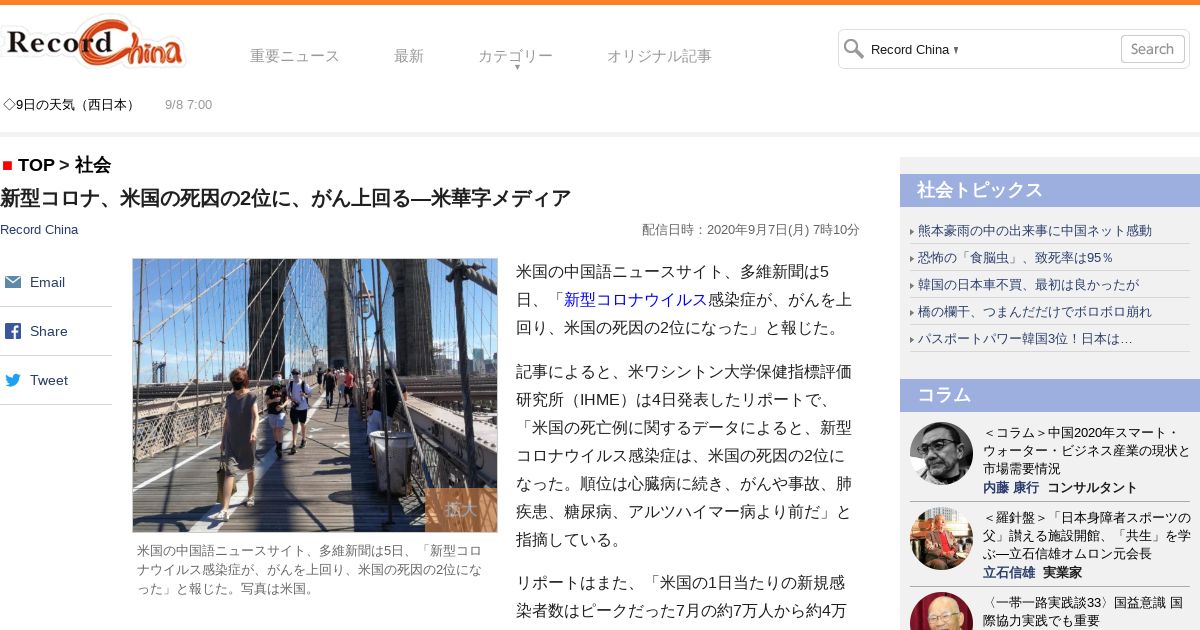Click the article headline 新型コロナ、米国の死因の2位に
The image size is (1200, 630).
(x=285, y=198)
